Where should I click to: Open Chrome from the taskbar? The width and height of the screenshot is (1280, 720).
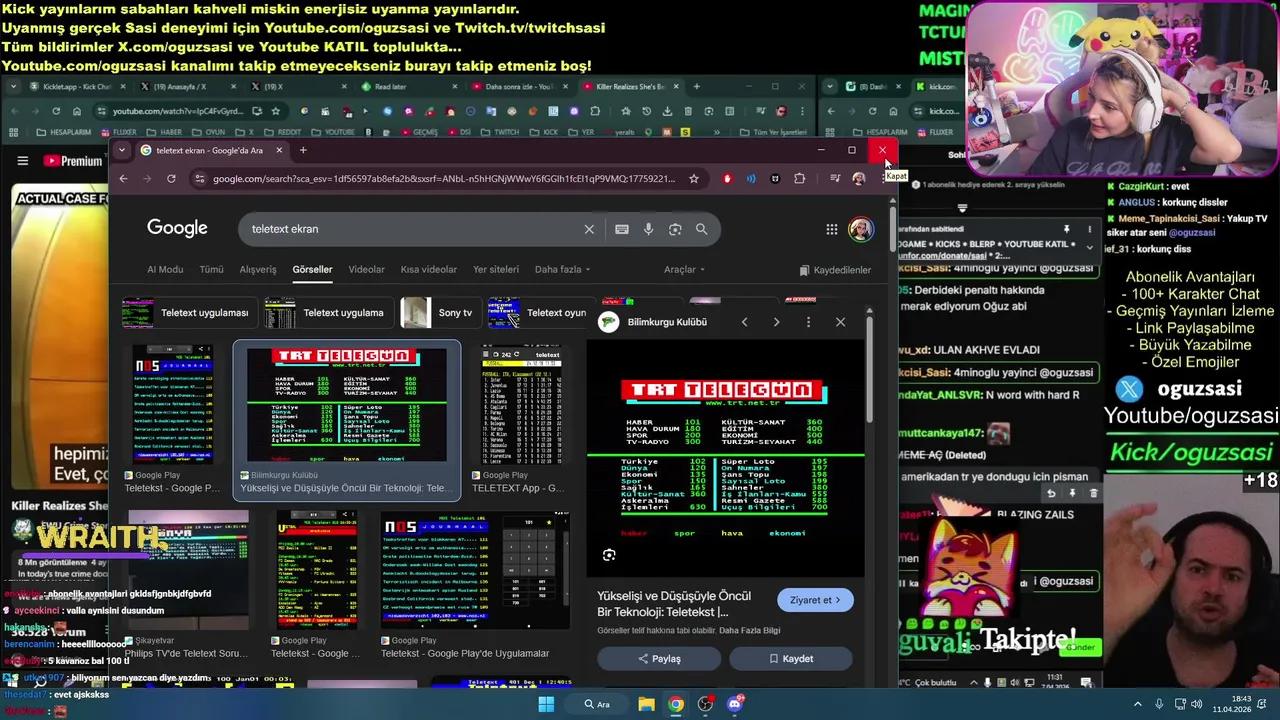(677, 704)
